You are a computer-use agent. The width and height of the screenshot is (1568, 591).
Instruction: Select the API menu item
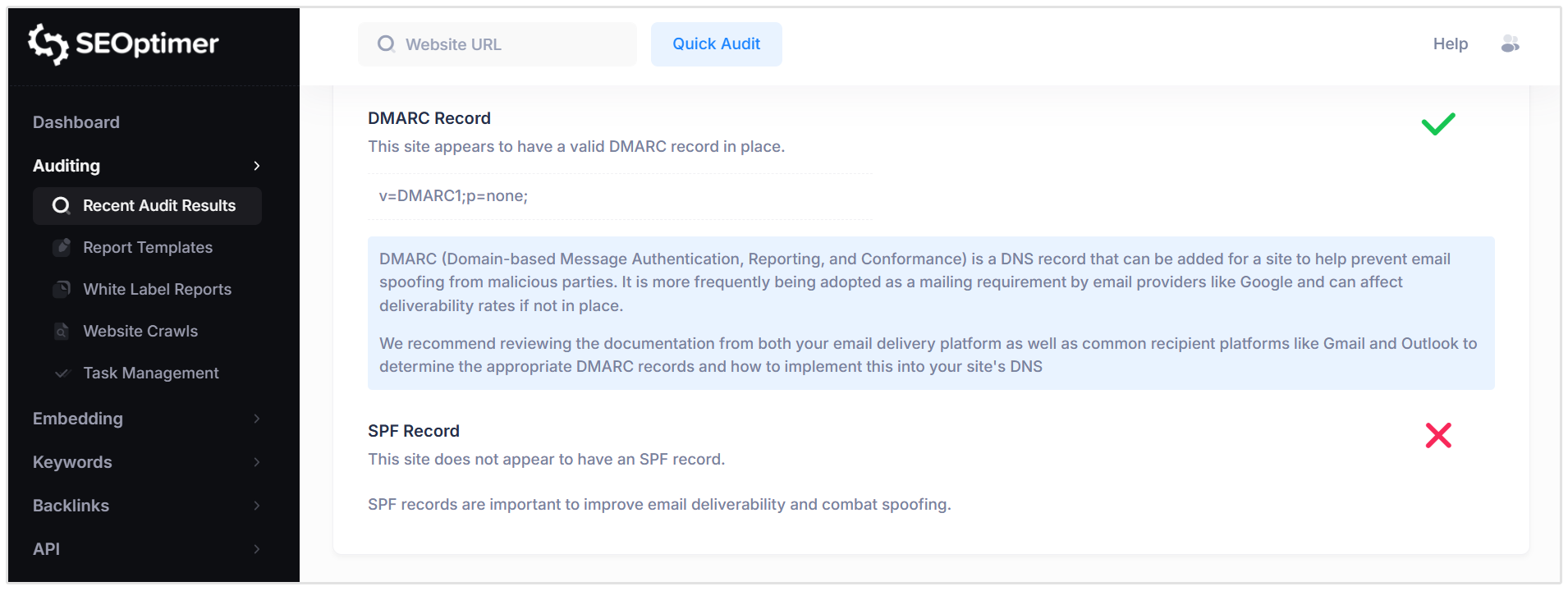coord(46,549)
